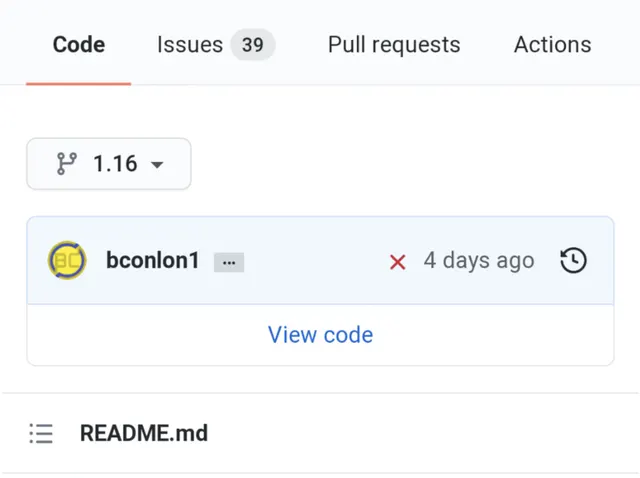Open the Issues tab
This screenshot has height=478, width=640.
click(x=216, y=44)
